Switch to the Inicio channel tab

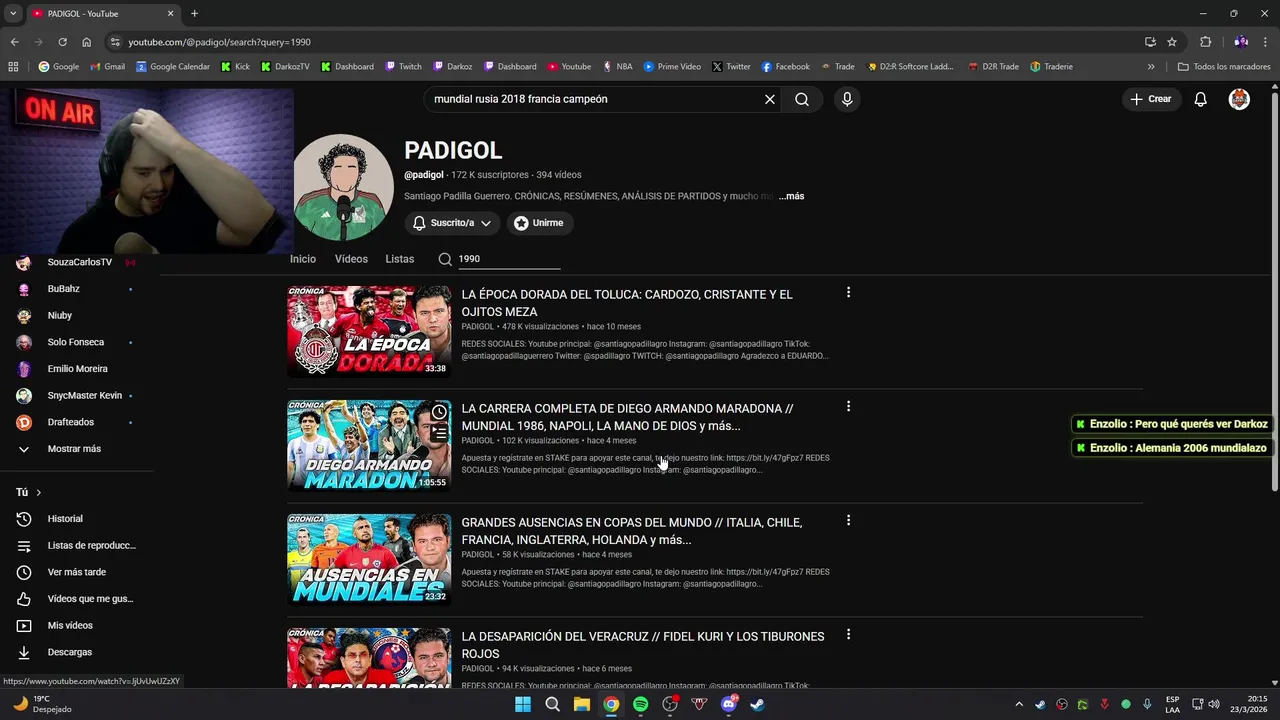tap(303, 259)
